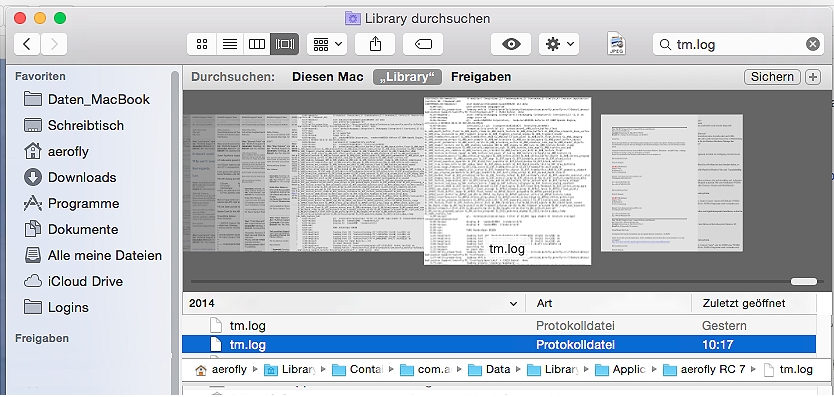
Task: Click Applic folder in path bar
Action: 621,369
